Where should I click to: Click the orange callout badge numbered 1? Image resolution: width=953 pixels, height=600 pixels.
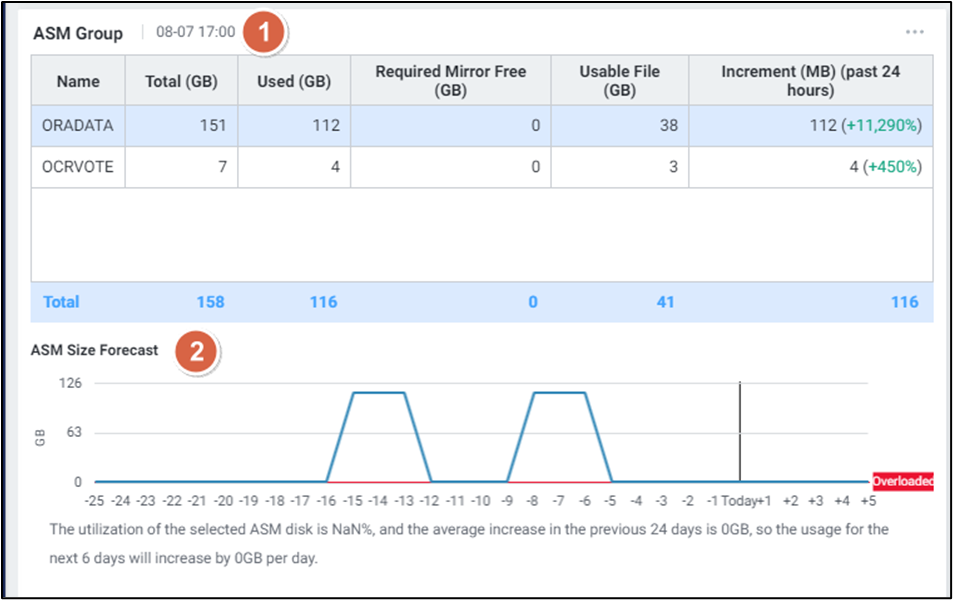[264, 32]
